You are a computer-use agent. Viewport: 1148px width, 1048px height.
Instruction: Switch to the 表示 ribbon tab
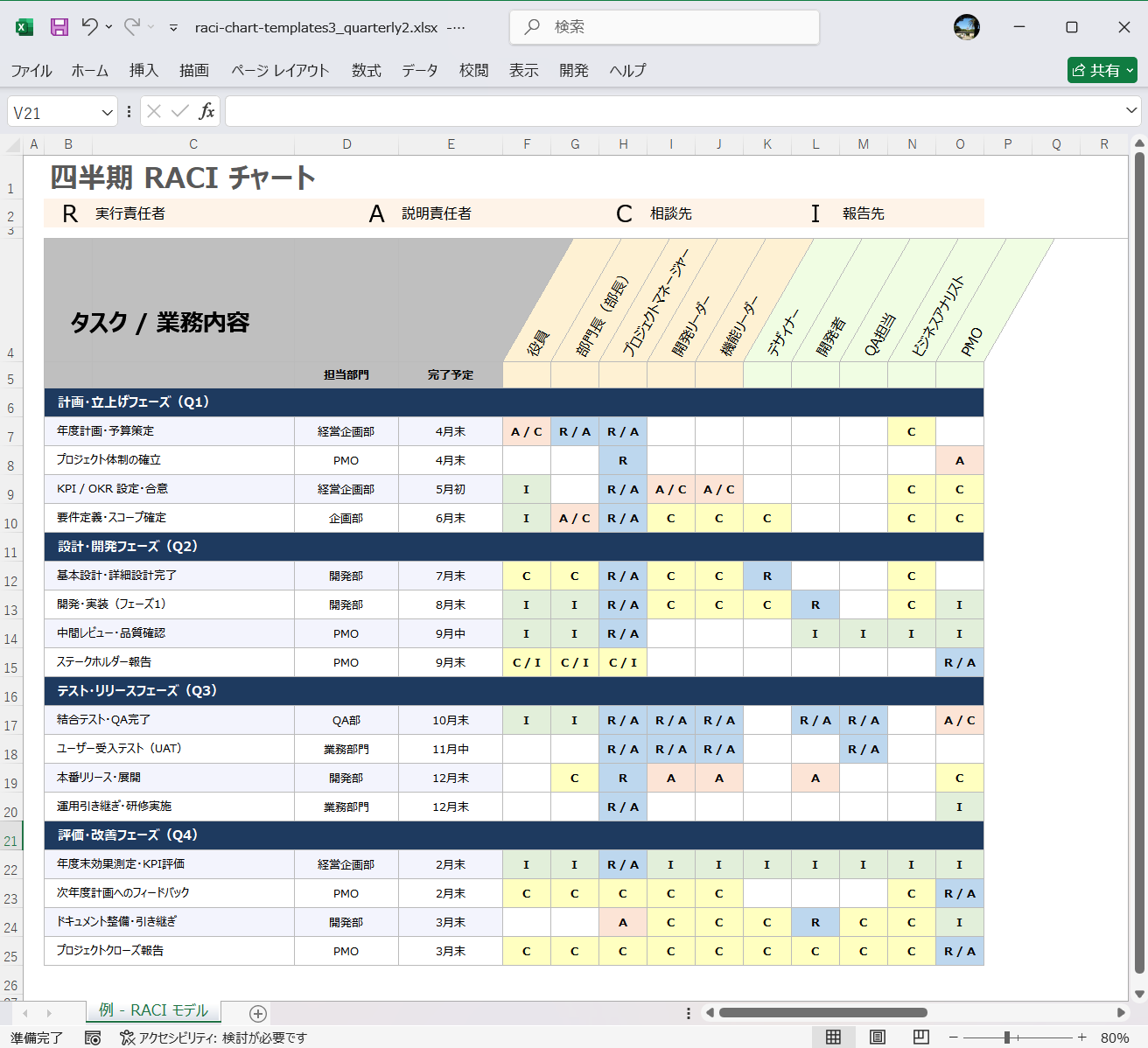pyautogui.click(x=524, y=71)
